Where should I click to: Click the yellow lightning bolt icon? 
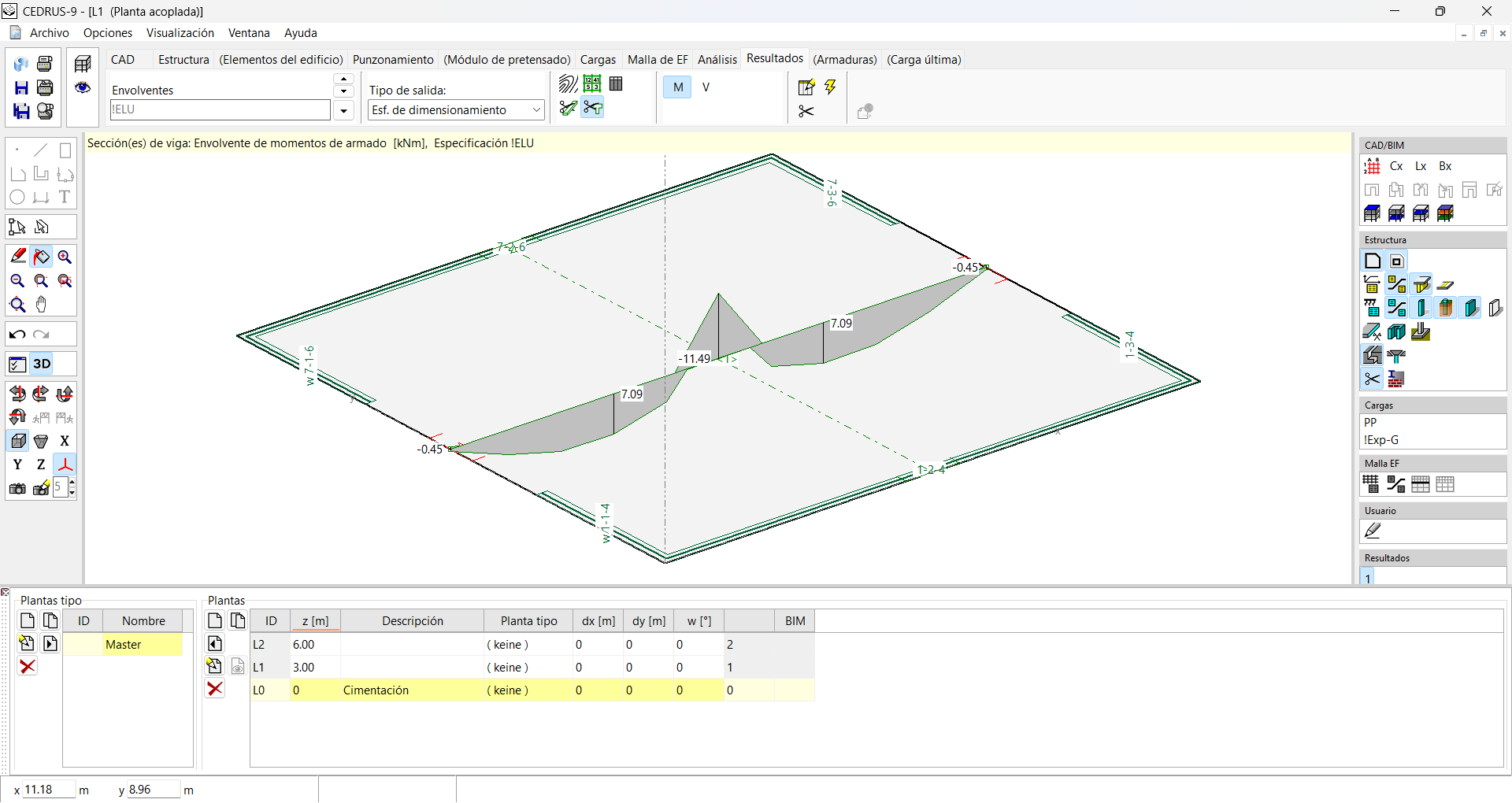coord(831,87)
